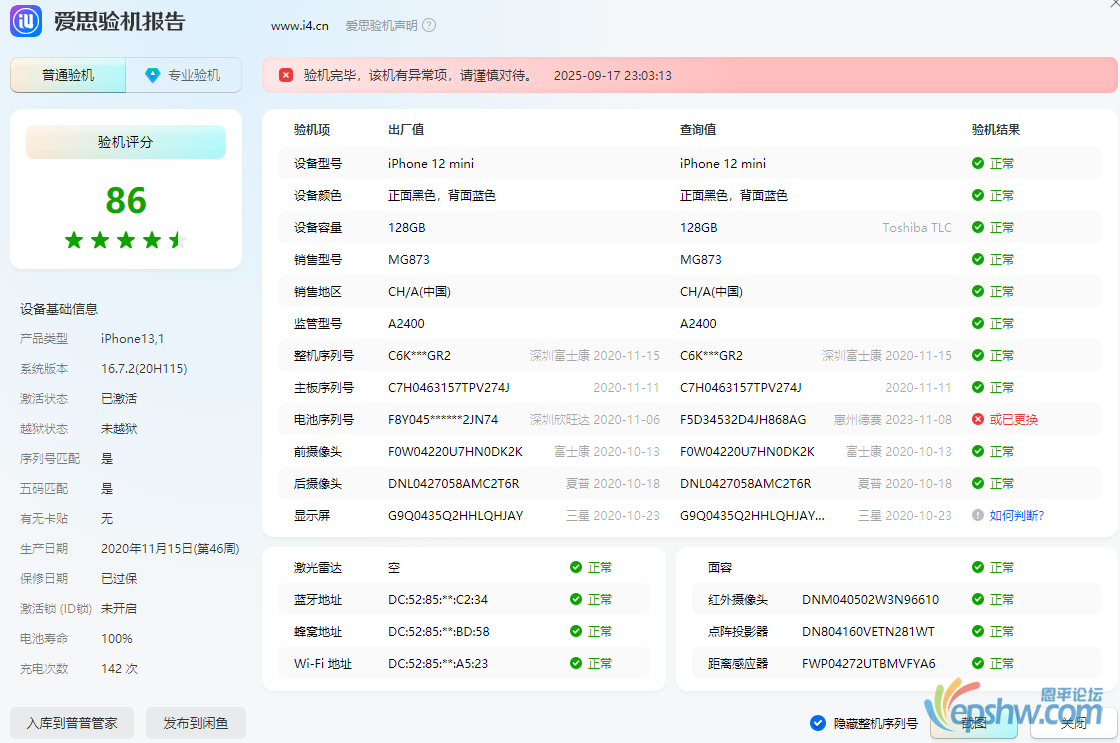Click the Wi-Fi address DC:52:85:**:A5:23
The height and width of the screenshot is (743, 1120).
[x=438, y=664]
